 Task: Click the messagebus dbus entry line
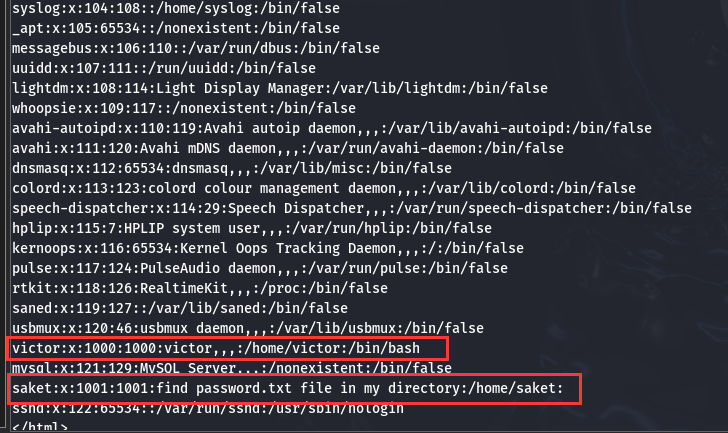(195, 48)
